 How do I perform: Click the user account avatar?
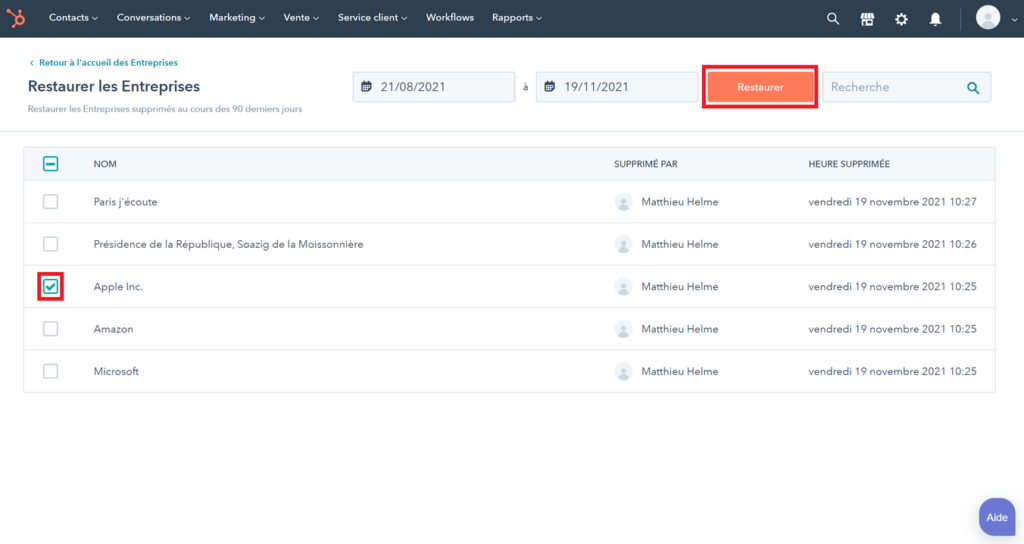(988, 18)
